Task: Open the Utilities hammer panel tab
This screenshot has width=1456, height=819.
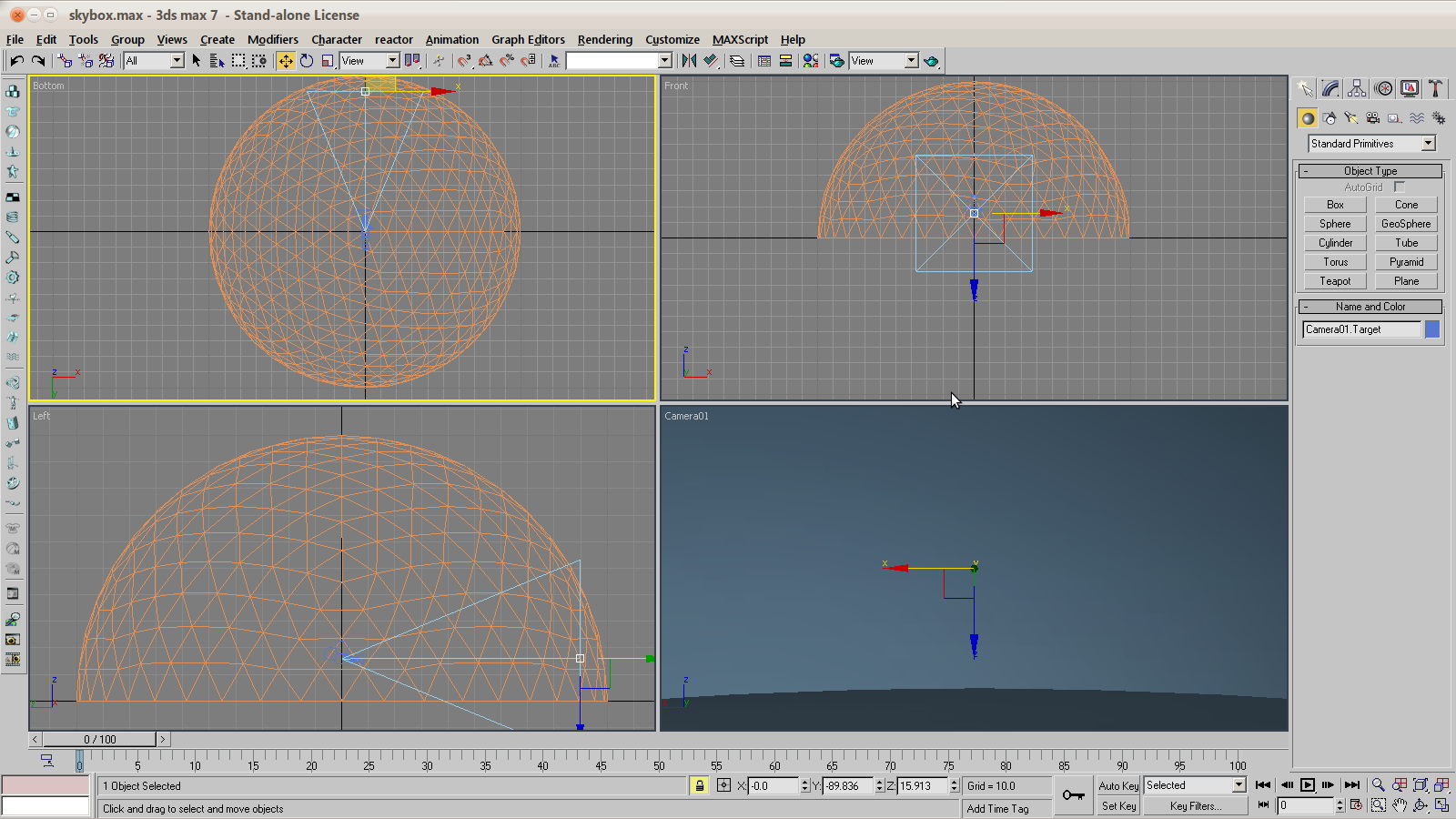Action: [x=1435, y=88]
